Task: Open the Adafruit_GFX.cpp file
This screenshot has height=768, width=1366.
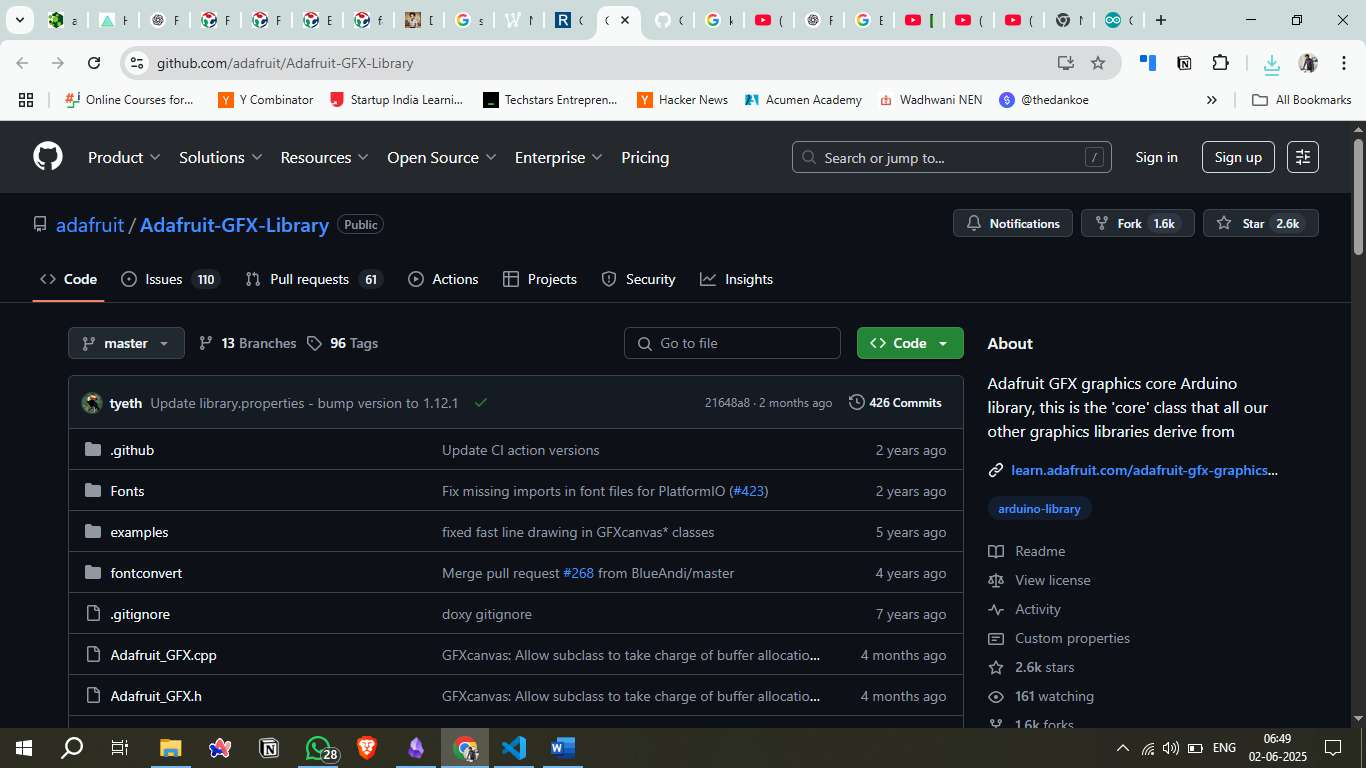Action: point(163,655)
